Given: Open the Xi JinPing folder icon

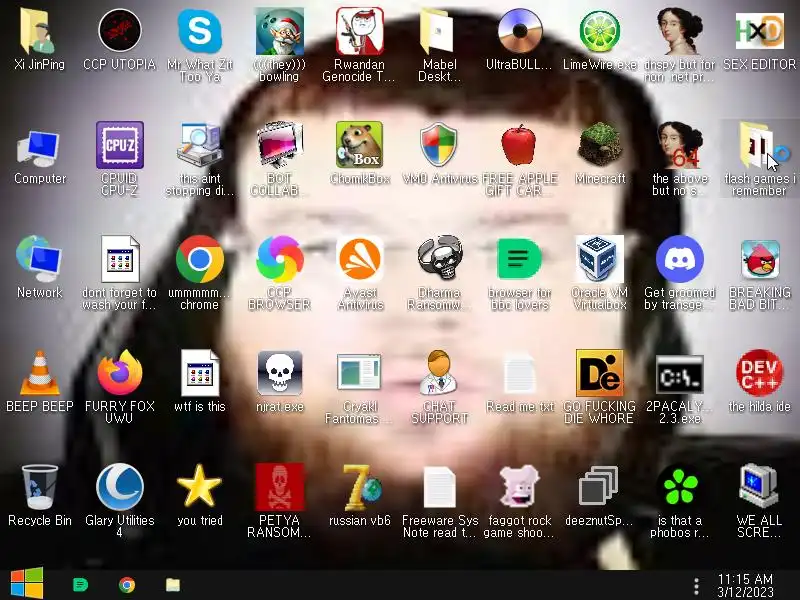Looking at the screenshot, I should click(x=39, y=32).
